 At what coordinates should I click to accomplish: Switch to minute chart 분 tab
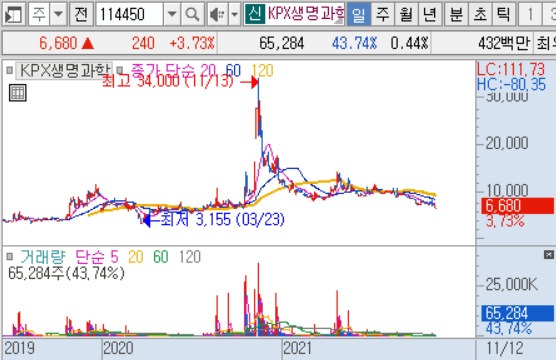[456, 15]
